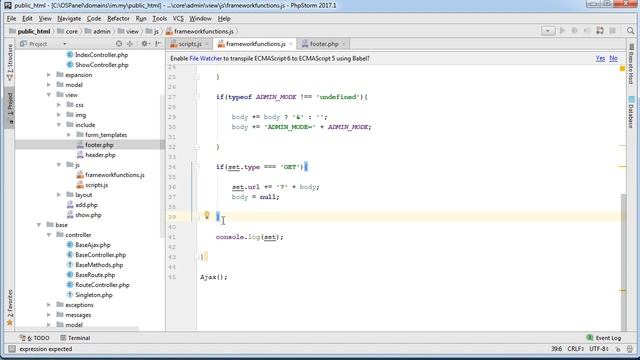
Task: Click the yellow lightbulb intention icon
Action: (207, 215)
